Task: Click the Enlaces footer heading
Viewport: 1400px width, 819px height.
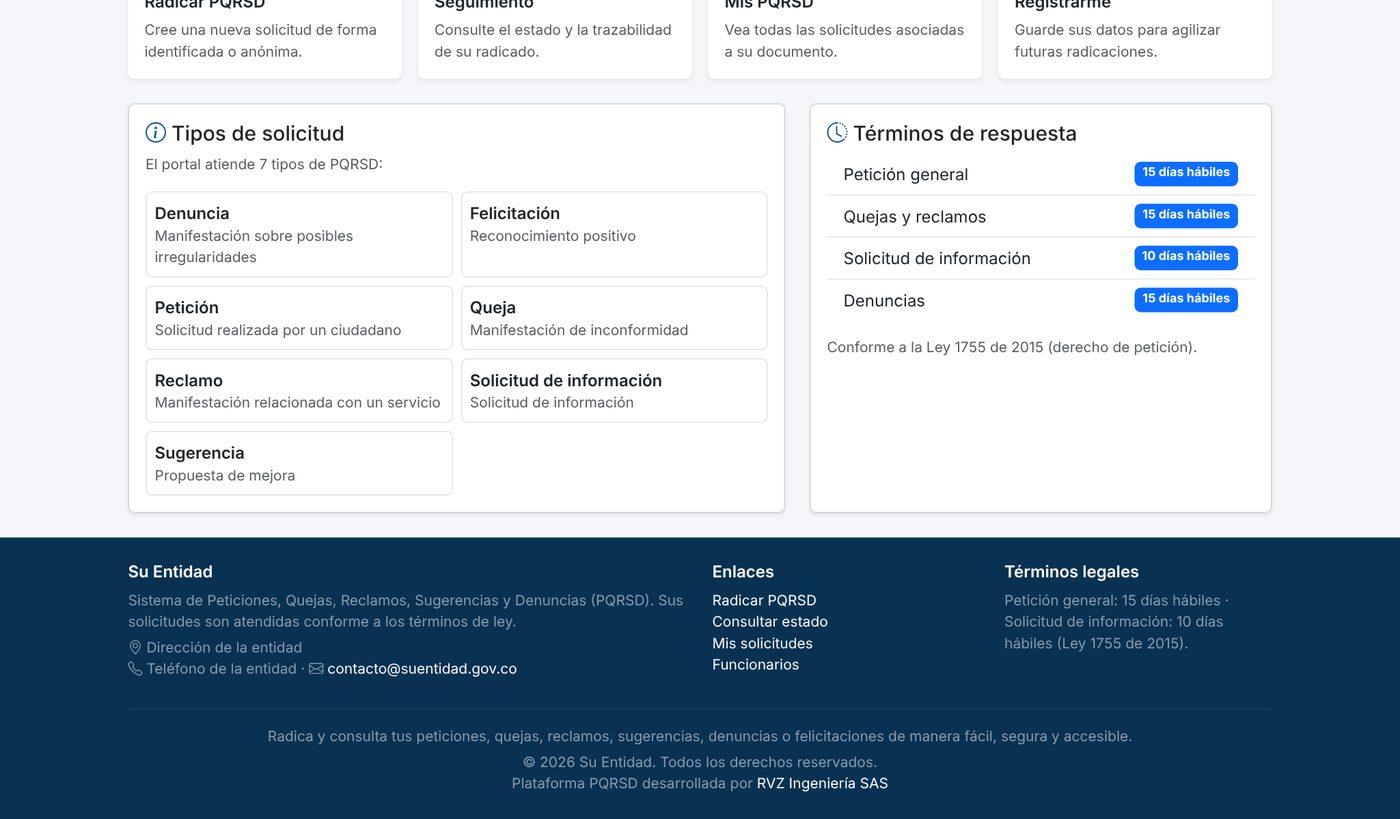Action: [x=743, y=572]
